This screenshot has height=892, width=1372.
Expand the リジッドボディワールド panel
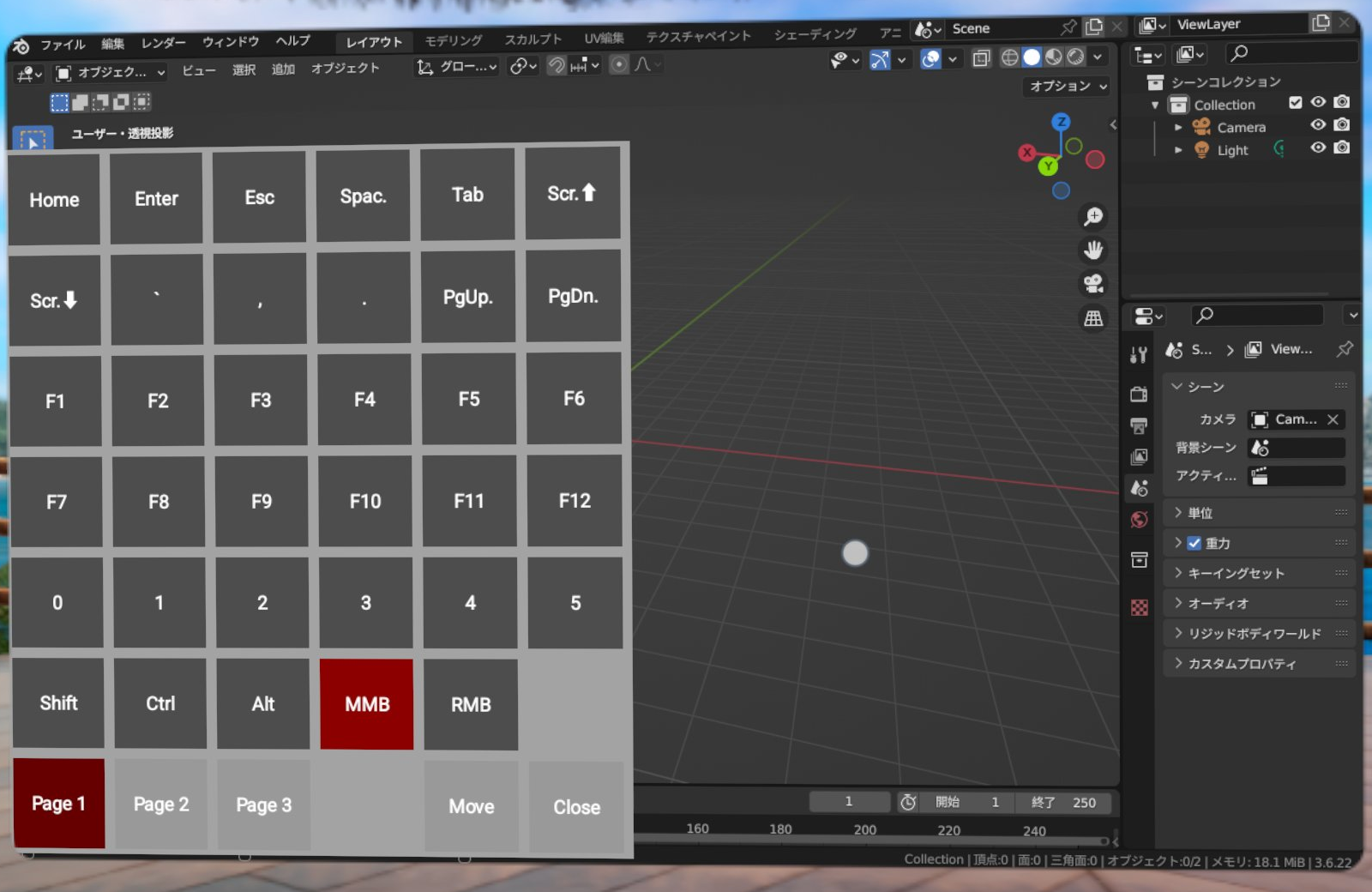[1259, 633]
